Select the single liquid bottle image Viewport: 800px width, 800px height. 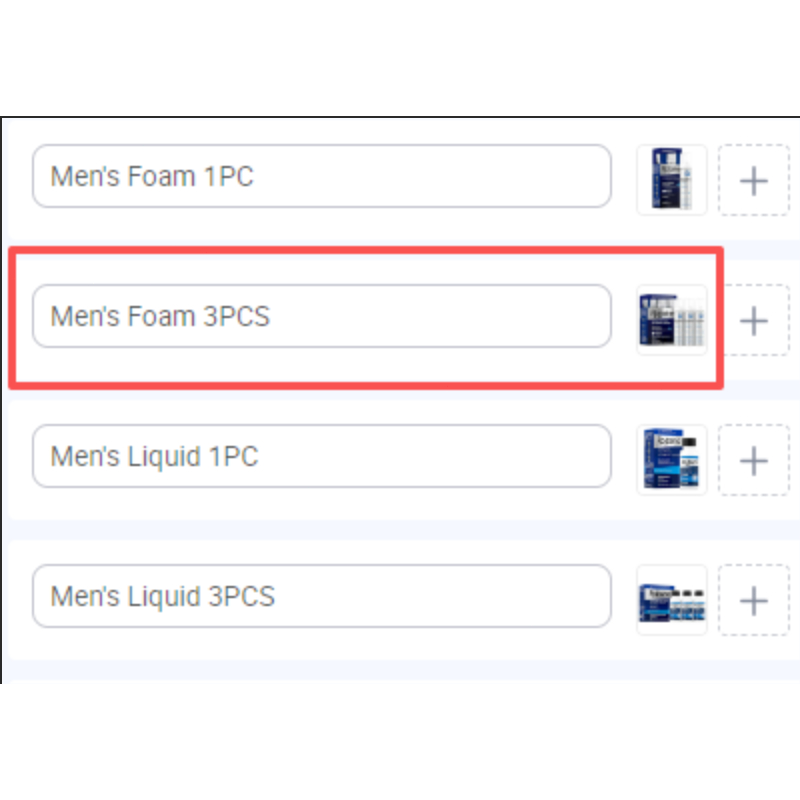(672, 460)
